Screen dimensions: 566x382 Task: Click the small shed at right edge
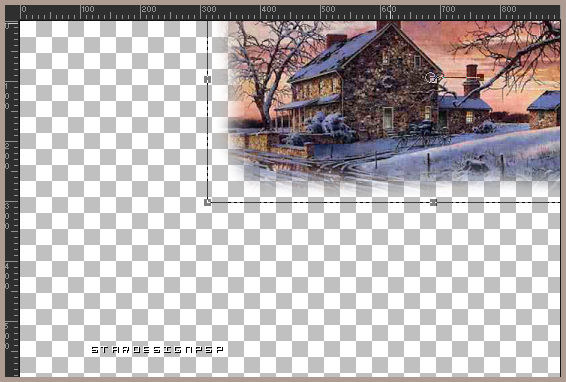[544, 109]
